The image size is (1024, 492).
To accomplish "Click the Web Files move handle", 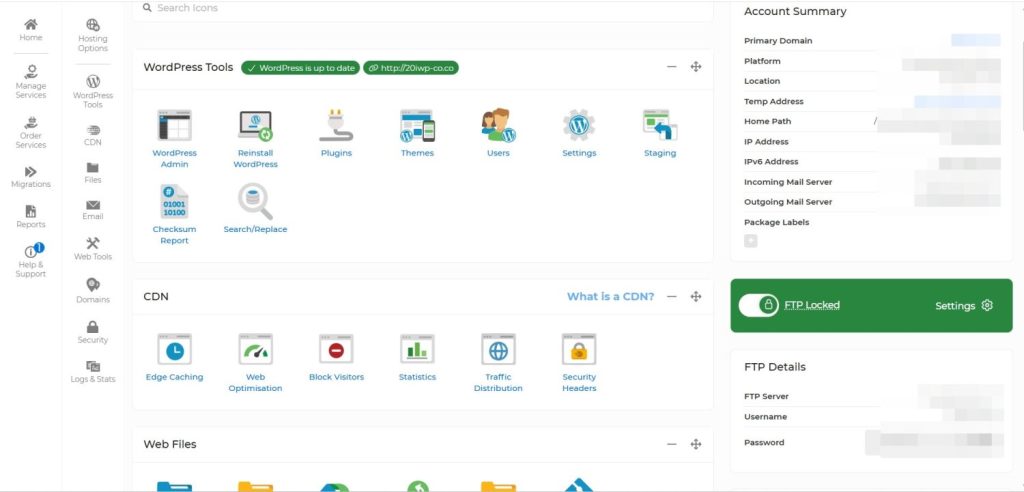I will point(696,444).
